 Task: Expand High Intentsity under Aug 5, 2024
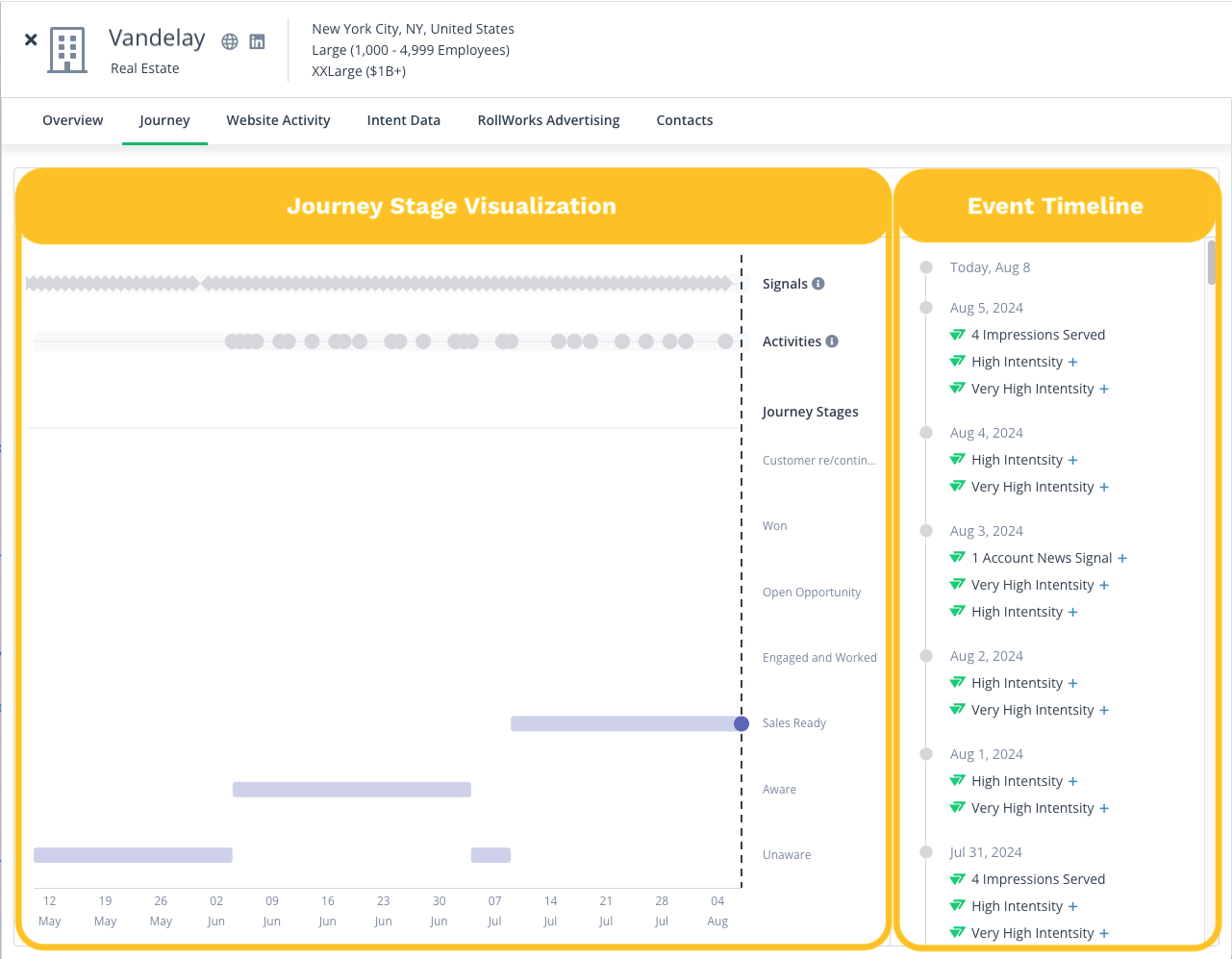point(1073,363)
